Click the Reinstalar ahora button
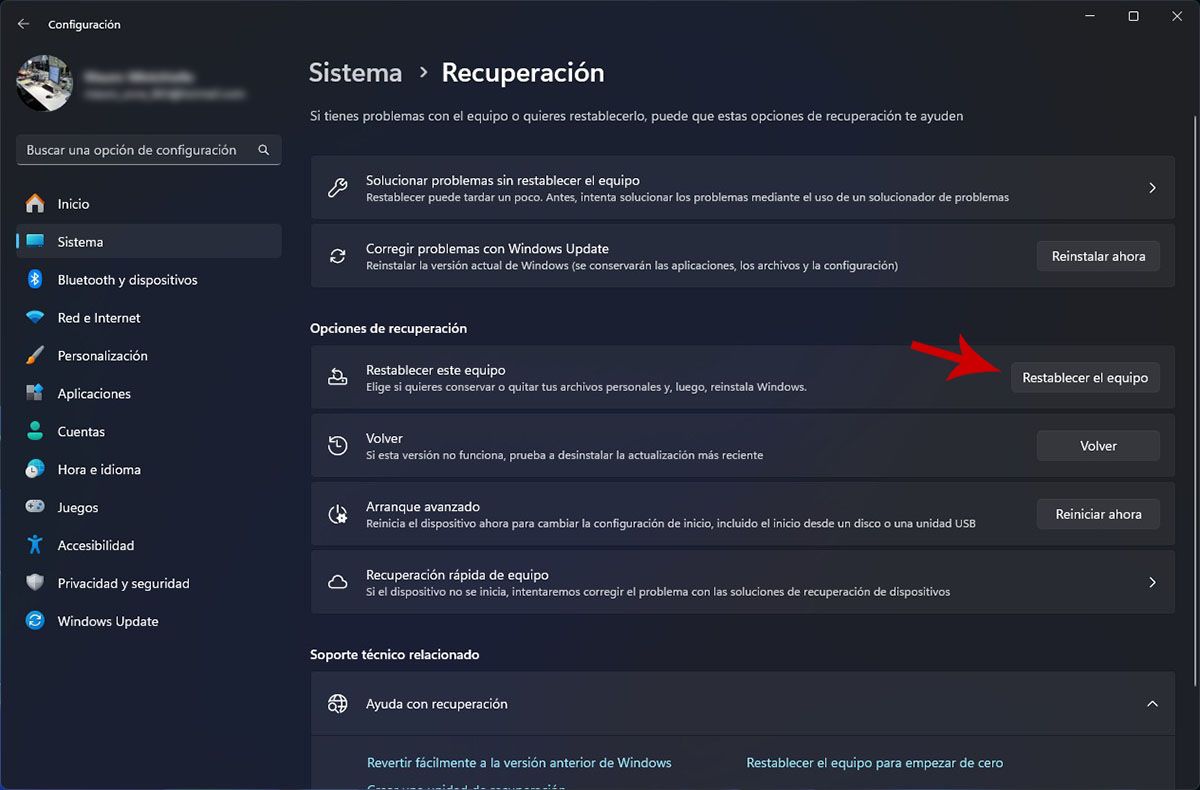 pyautogui.click(x=1098, y=256)
